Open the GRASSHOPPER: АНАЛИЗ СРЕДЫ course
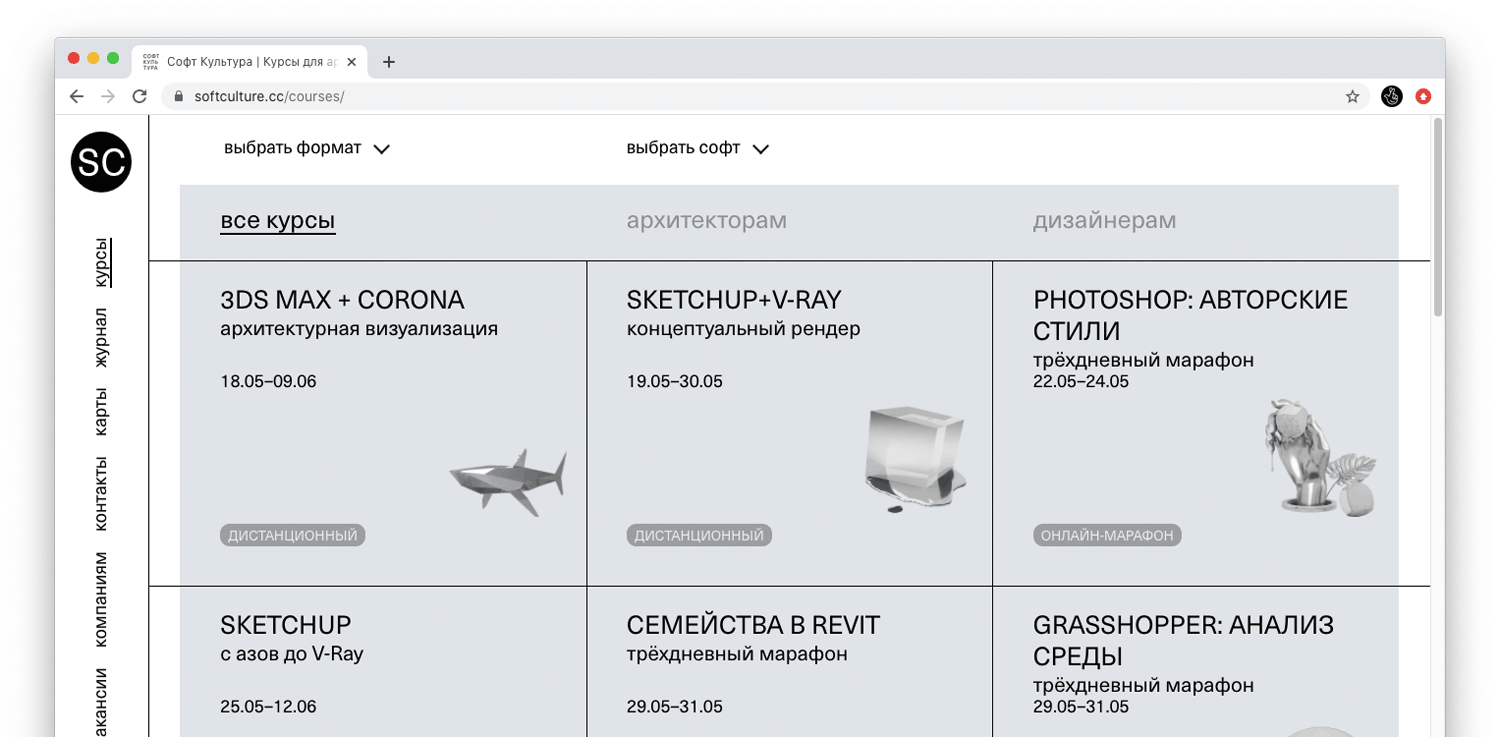 pos(1184,640)
